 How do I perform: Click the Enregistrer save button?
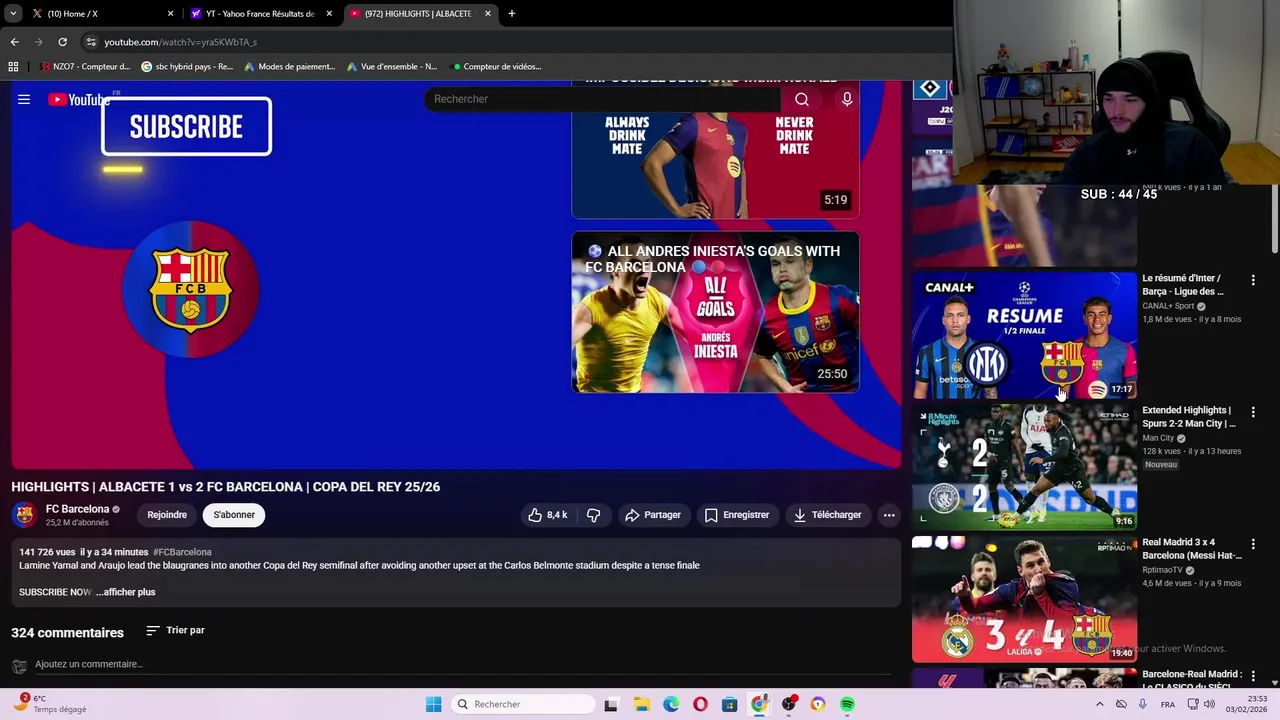click(738, 515)
